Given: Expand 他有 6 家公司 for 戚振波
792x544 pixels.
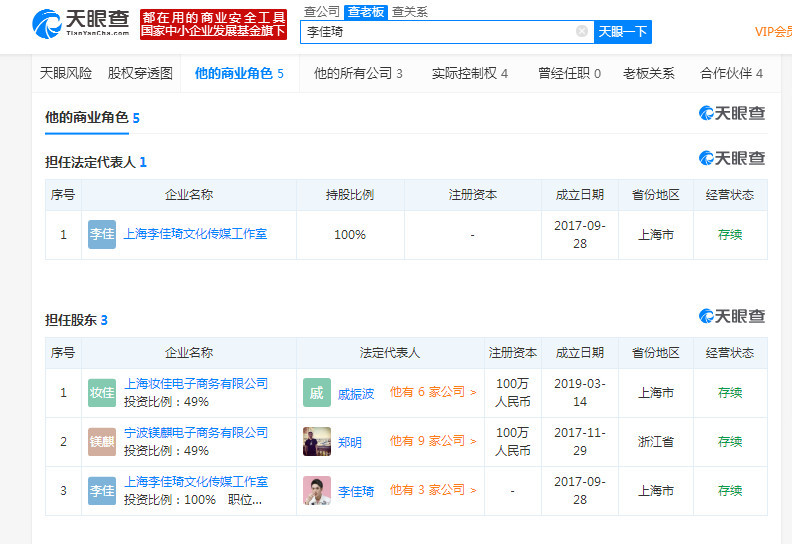Looking at the screenshot, I should [433, 392].
